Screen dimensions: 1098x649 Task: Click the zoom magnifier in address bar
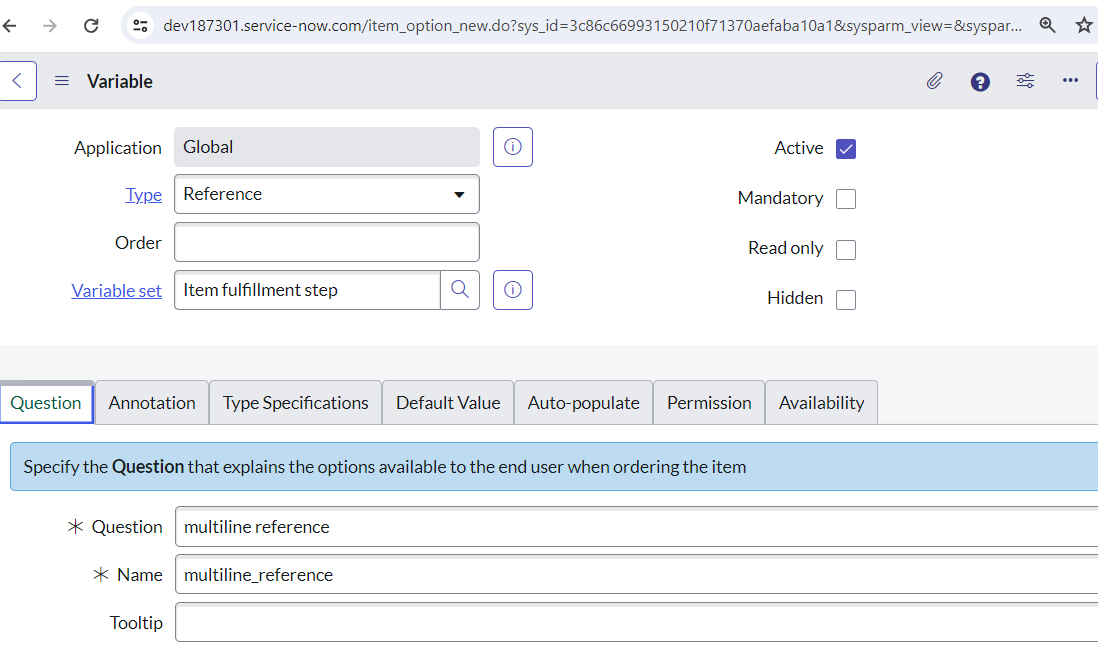[x=1048, y=25]
